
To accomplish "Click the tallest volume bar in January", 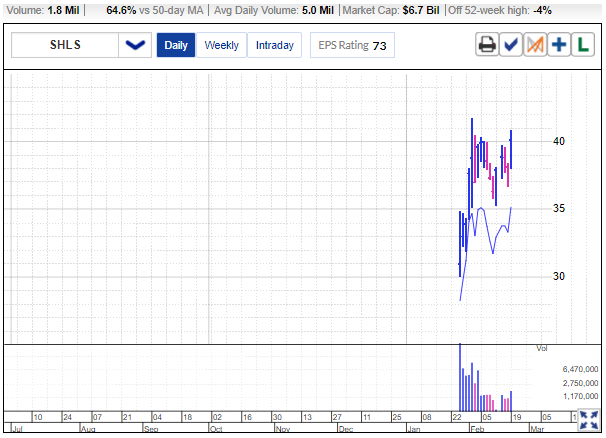I will coord(460,375).
